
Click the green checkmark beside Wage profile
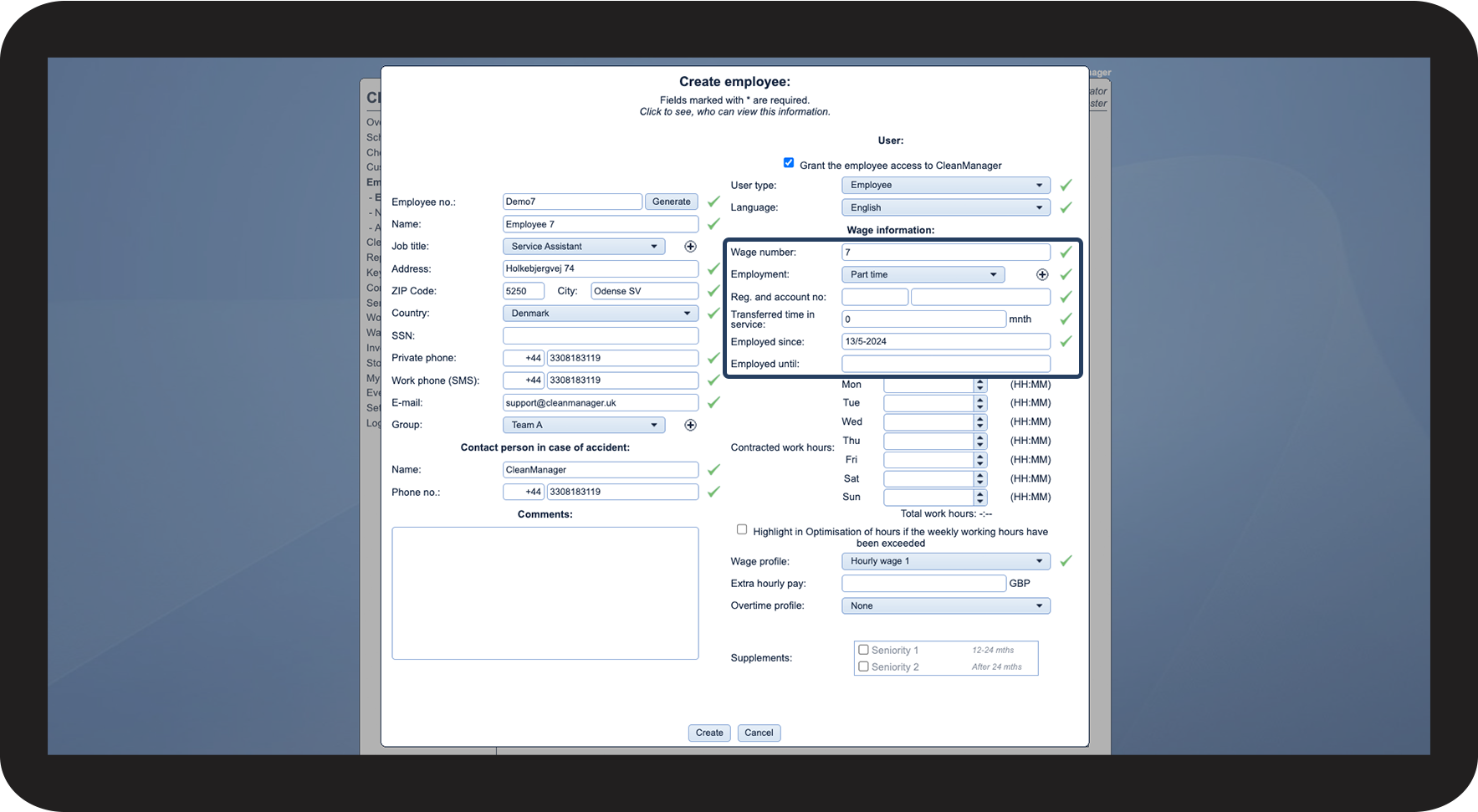pos(1066,561)
